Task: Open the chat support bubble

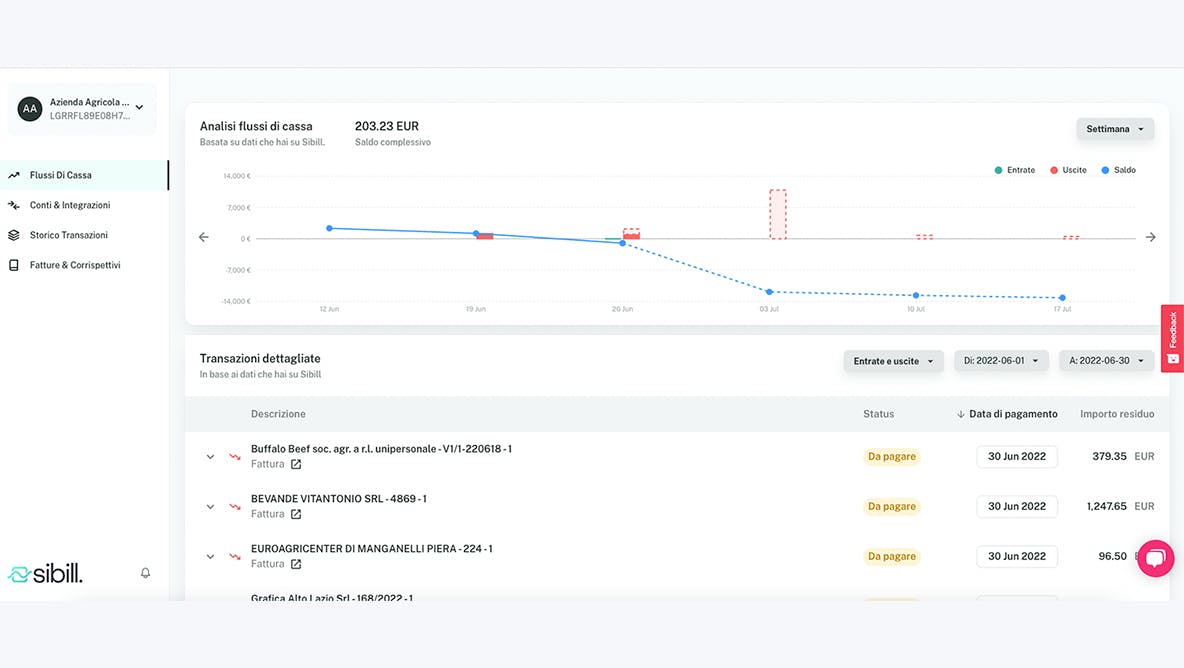Action: 1155,558
